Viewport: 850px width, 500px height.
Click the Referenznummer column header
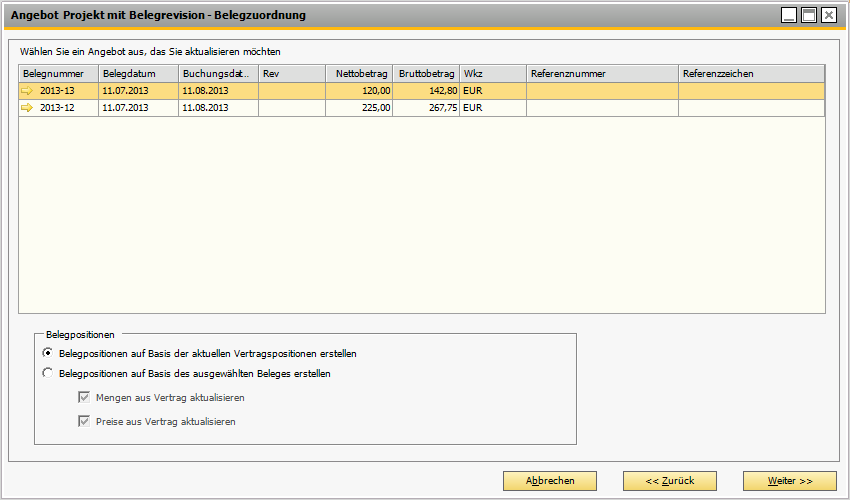click(602, 74)
